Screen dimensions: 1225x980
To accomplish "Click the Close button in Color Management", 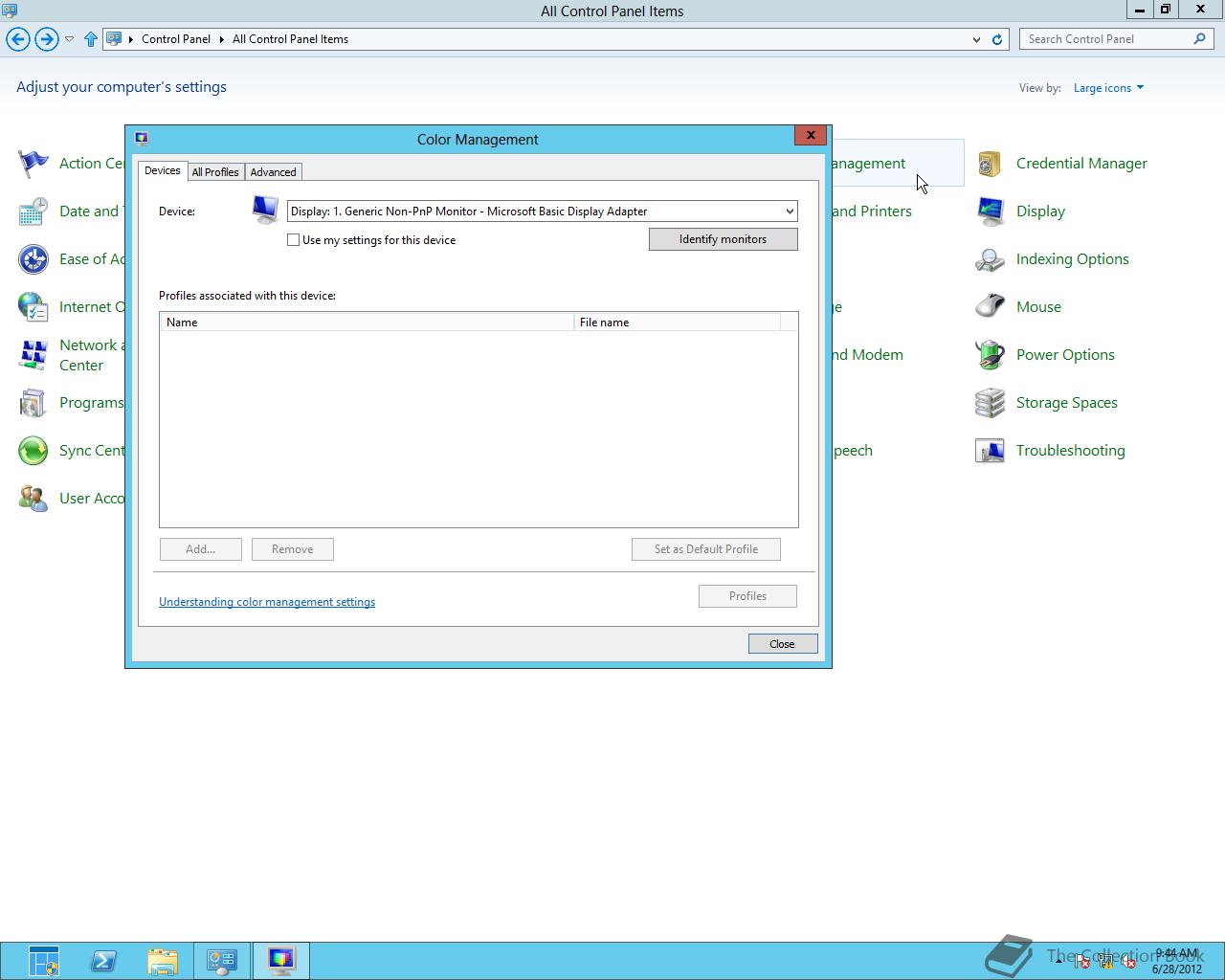I will (x=783, y=644).
